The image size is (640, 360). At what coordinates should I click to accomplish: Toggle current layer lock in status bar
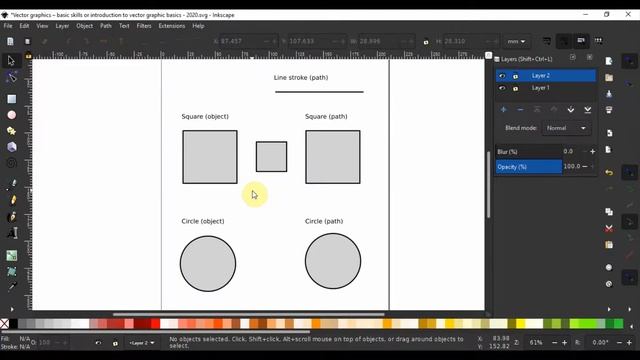115,343
